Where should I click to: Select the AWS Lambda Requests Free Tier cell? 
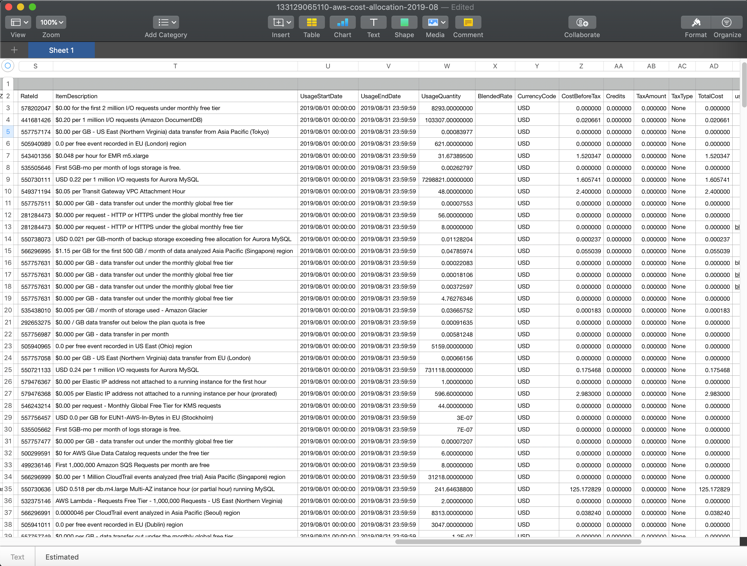tap(175, 501)
